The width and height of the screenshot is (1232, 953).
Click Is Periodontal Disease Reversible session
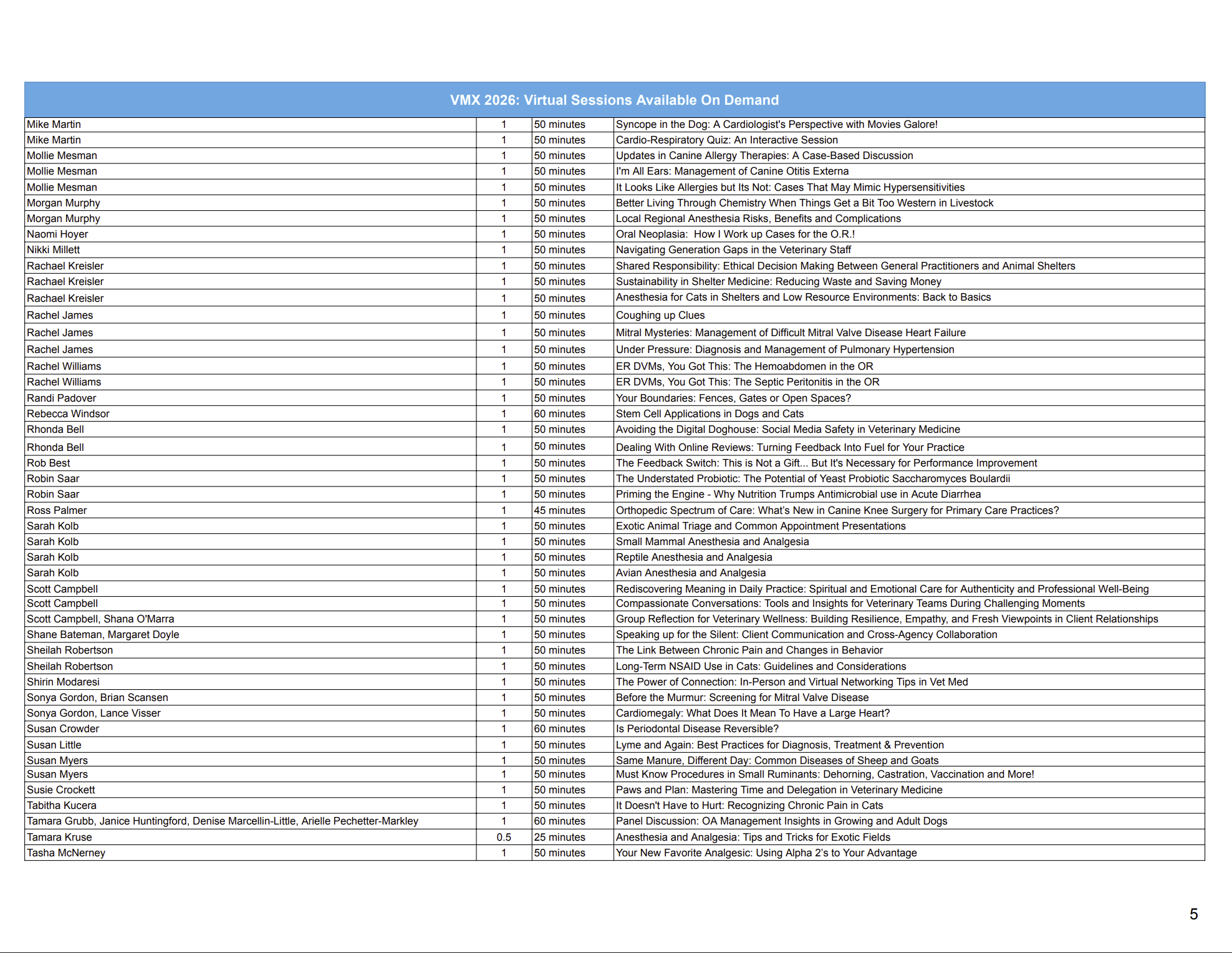point(696,728)
